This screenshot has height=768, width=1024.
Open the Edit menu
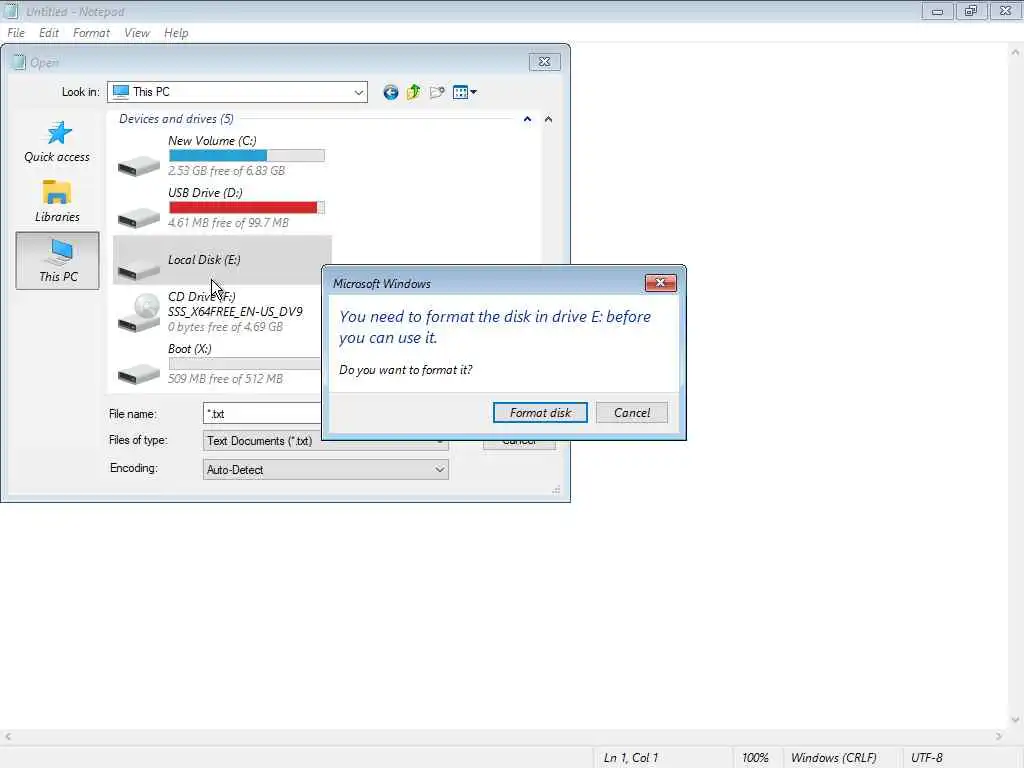point(49,33)
